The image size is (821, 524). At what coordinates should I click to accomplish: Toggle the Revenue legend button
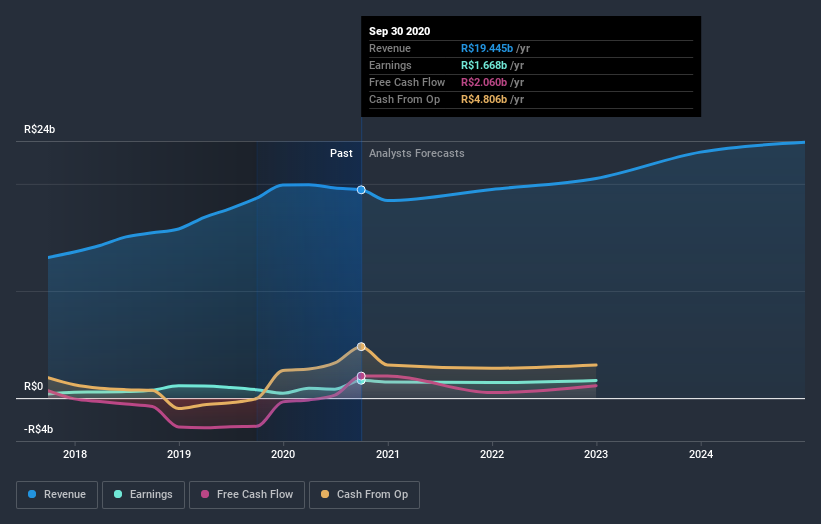57,495
